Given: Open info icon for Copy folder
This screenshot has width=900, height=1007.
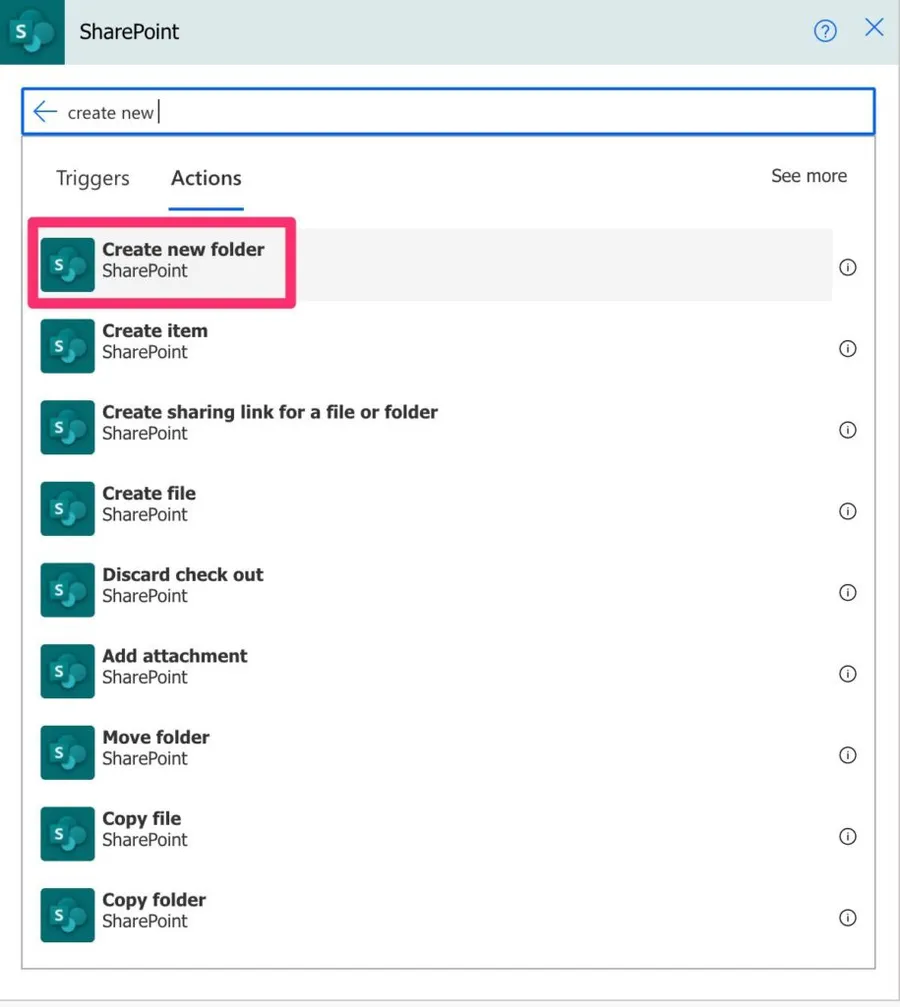Looking at the screenshot, I should (x=848, y=918).
